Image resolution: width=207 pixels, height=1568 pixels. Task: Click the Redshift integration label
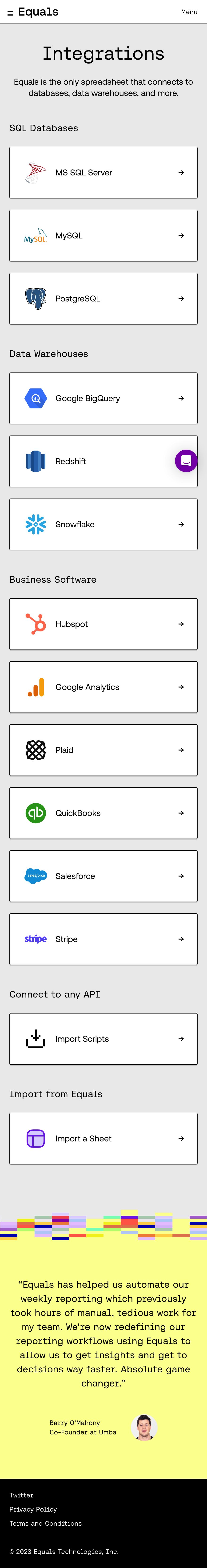tap(71, 461)
